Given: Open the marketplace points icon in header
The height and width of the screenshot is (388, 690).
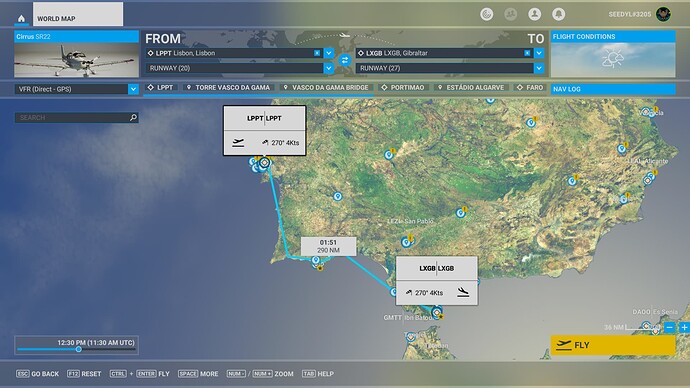Looking at the screenshot, I should 486,14.
